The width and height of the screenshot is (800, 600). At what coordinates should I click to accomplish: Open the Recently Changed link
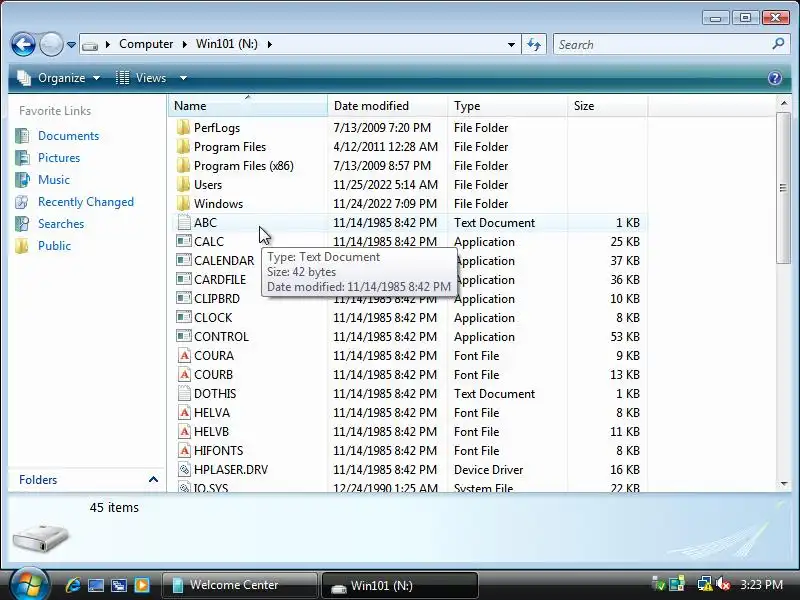pos(86,202)
